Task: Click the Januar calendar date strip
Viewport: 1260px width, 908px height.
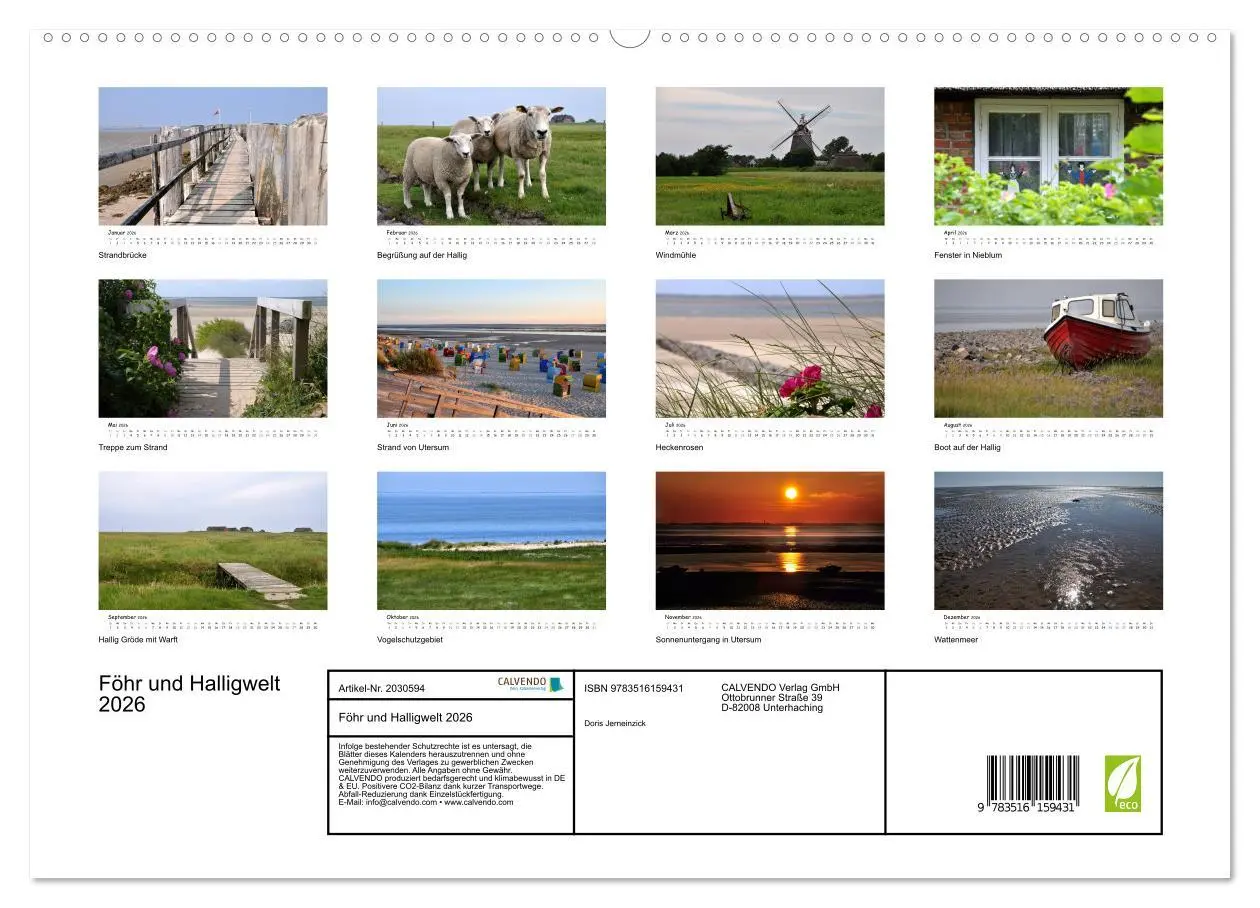Action: coord(213,240)
